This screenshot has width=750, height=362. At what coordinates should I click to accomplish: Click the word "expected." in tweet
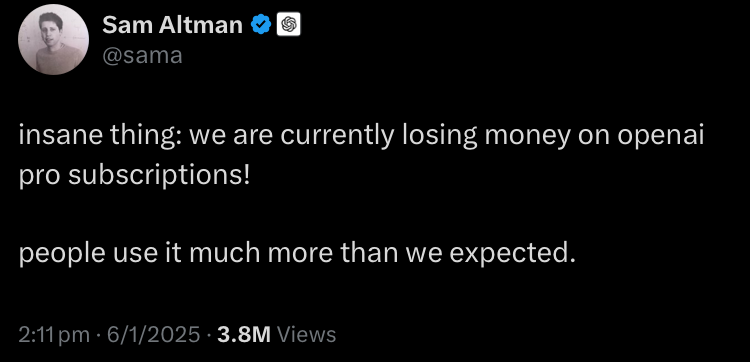pos(512,254)
